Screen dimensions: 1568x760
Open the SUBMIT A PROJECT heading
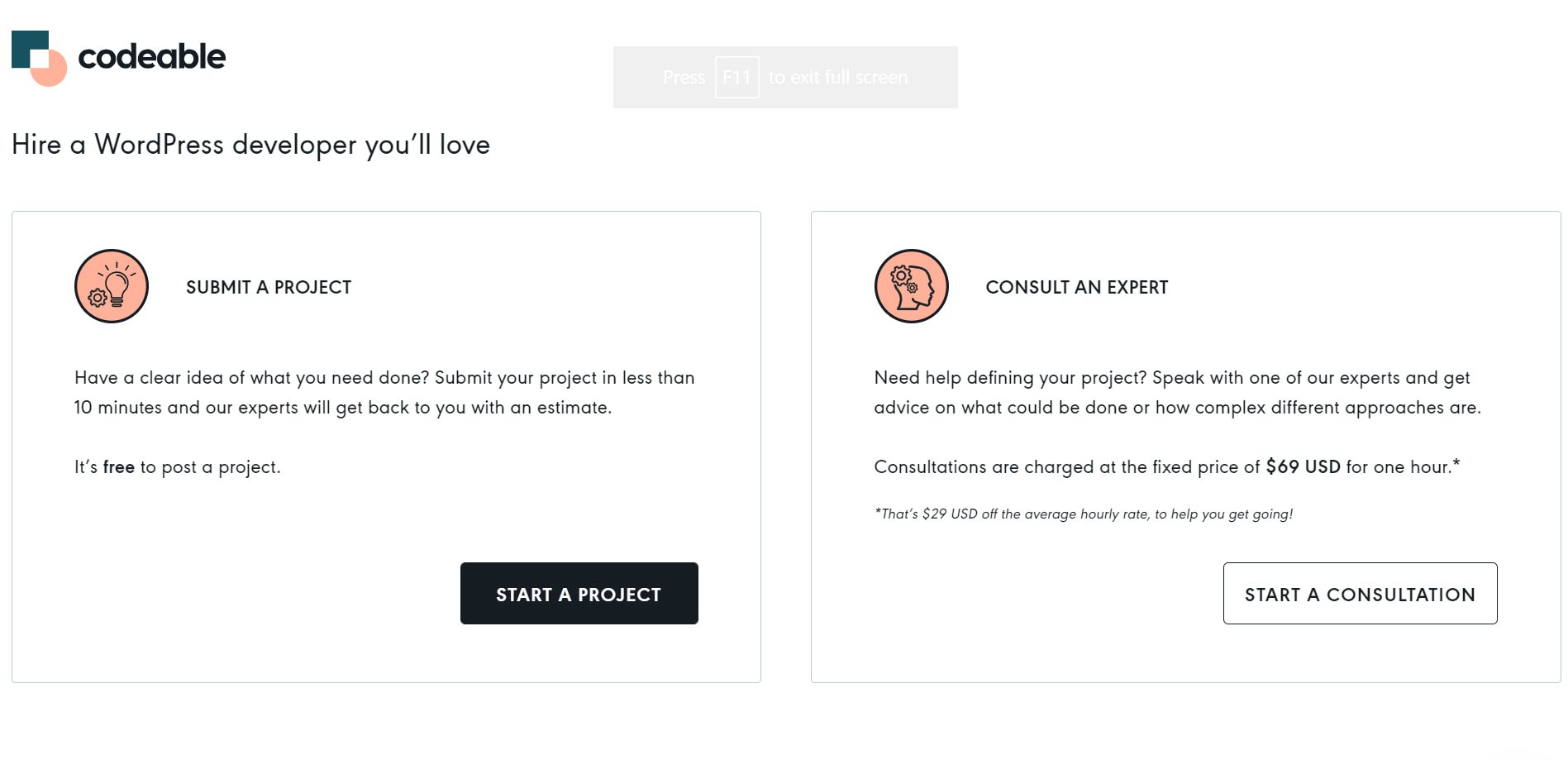(268, 287)
